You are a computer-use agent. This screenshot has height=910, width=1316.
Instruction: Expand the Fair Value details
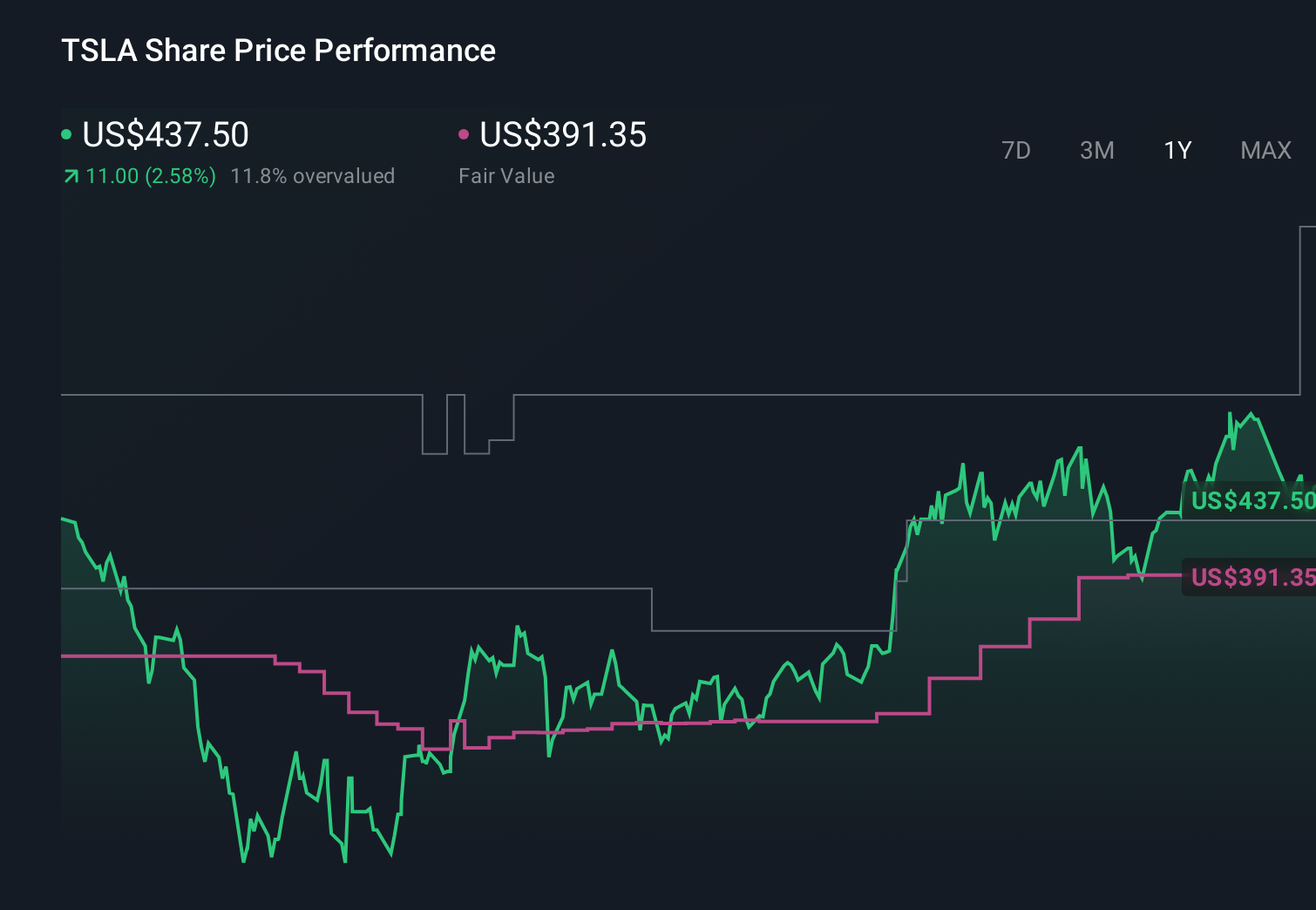point(505,176)
